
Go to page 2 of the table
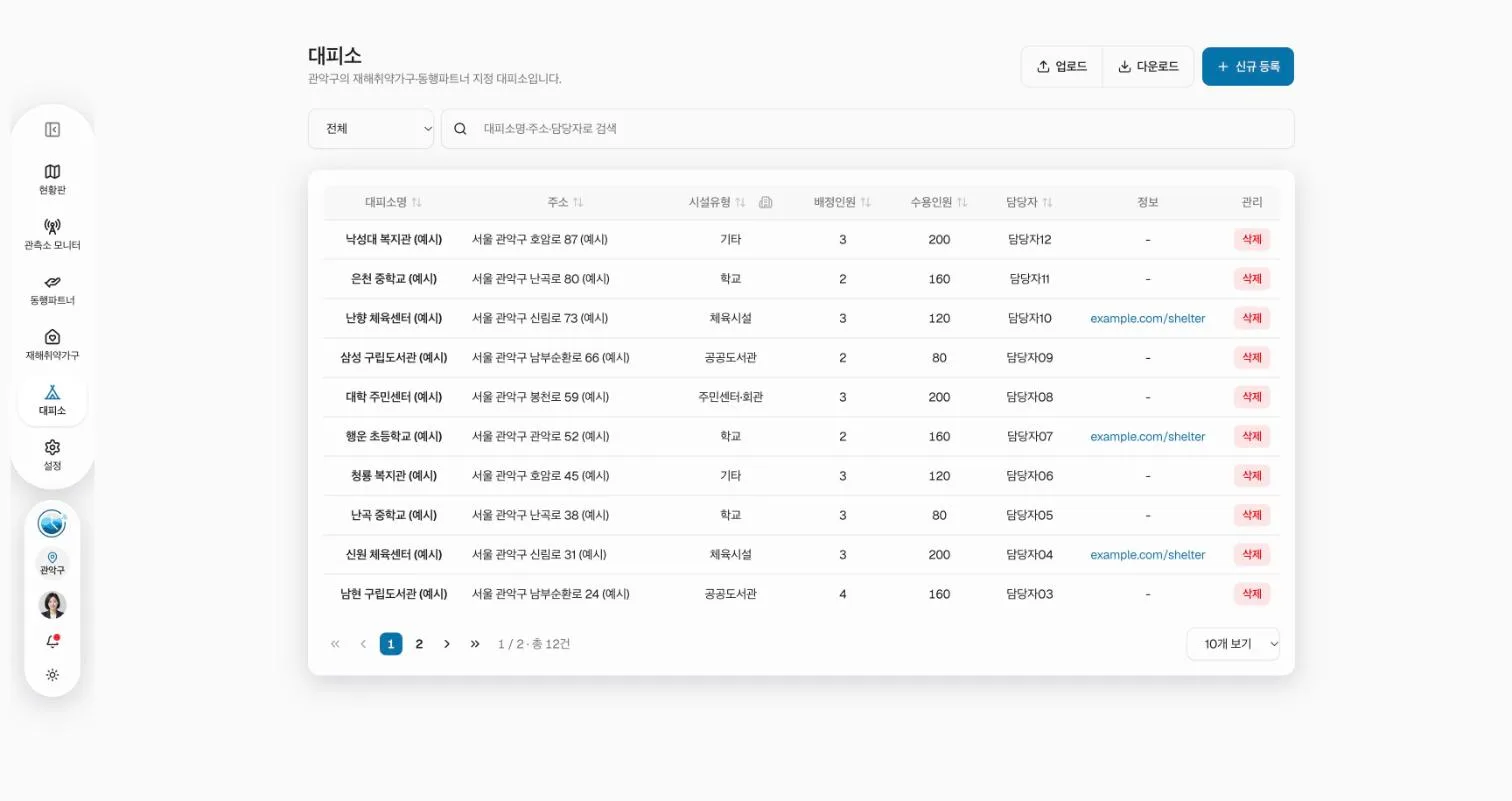[419, 644]
